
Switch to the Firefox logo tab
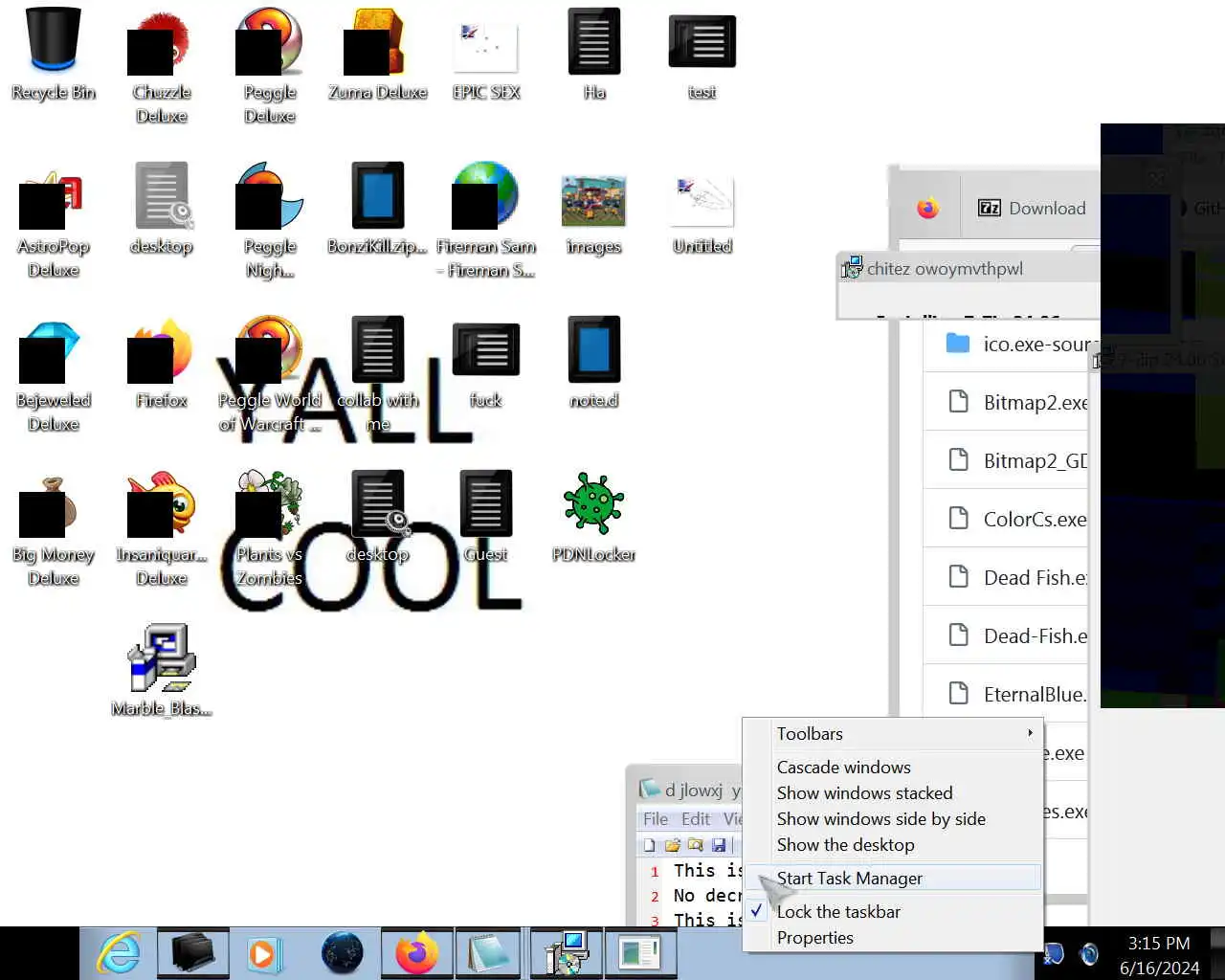(x=927, y=208)
